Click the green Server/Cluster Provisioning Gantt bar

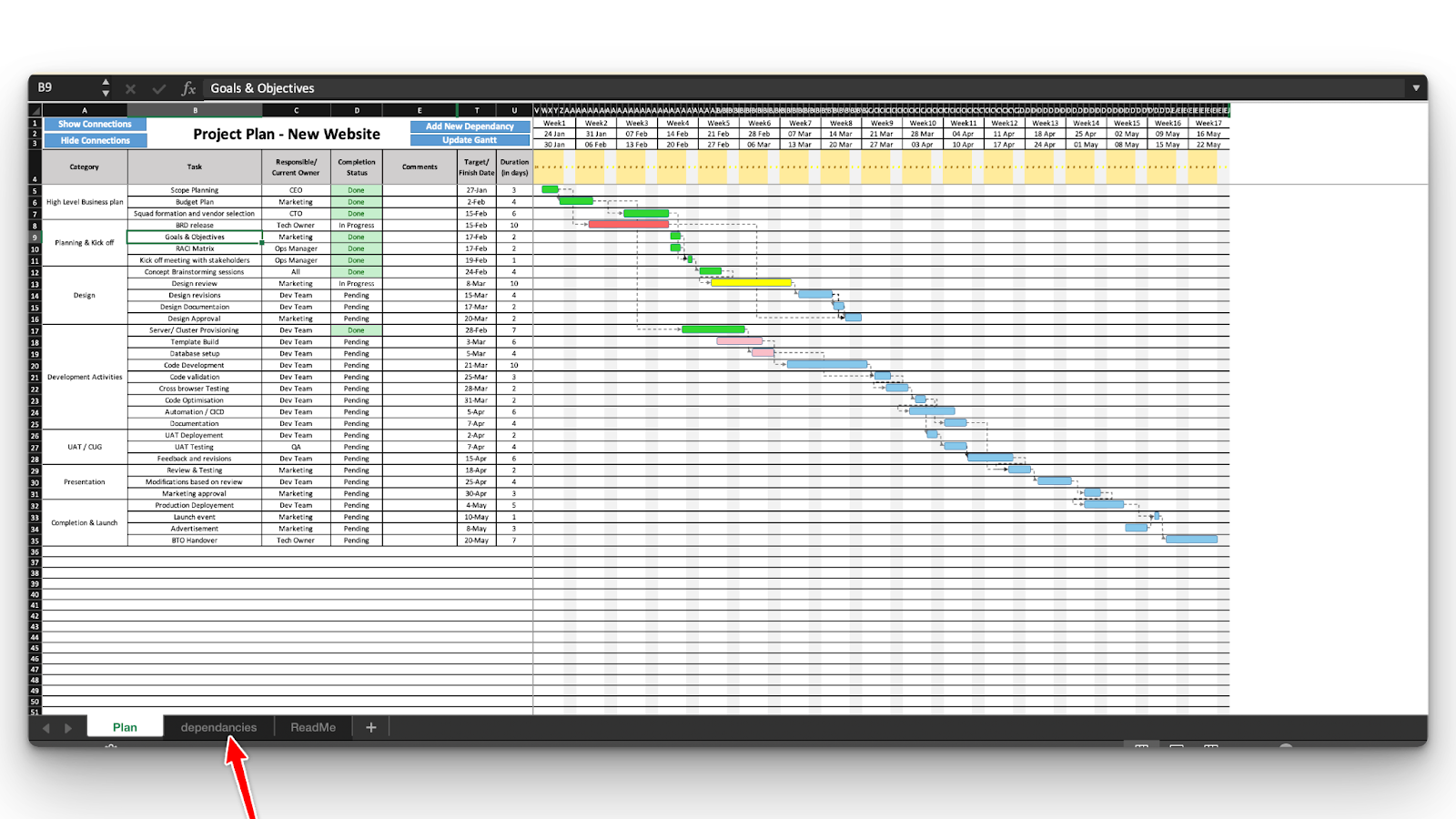tap(713, 329)
